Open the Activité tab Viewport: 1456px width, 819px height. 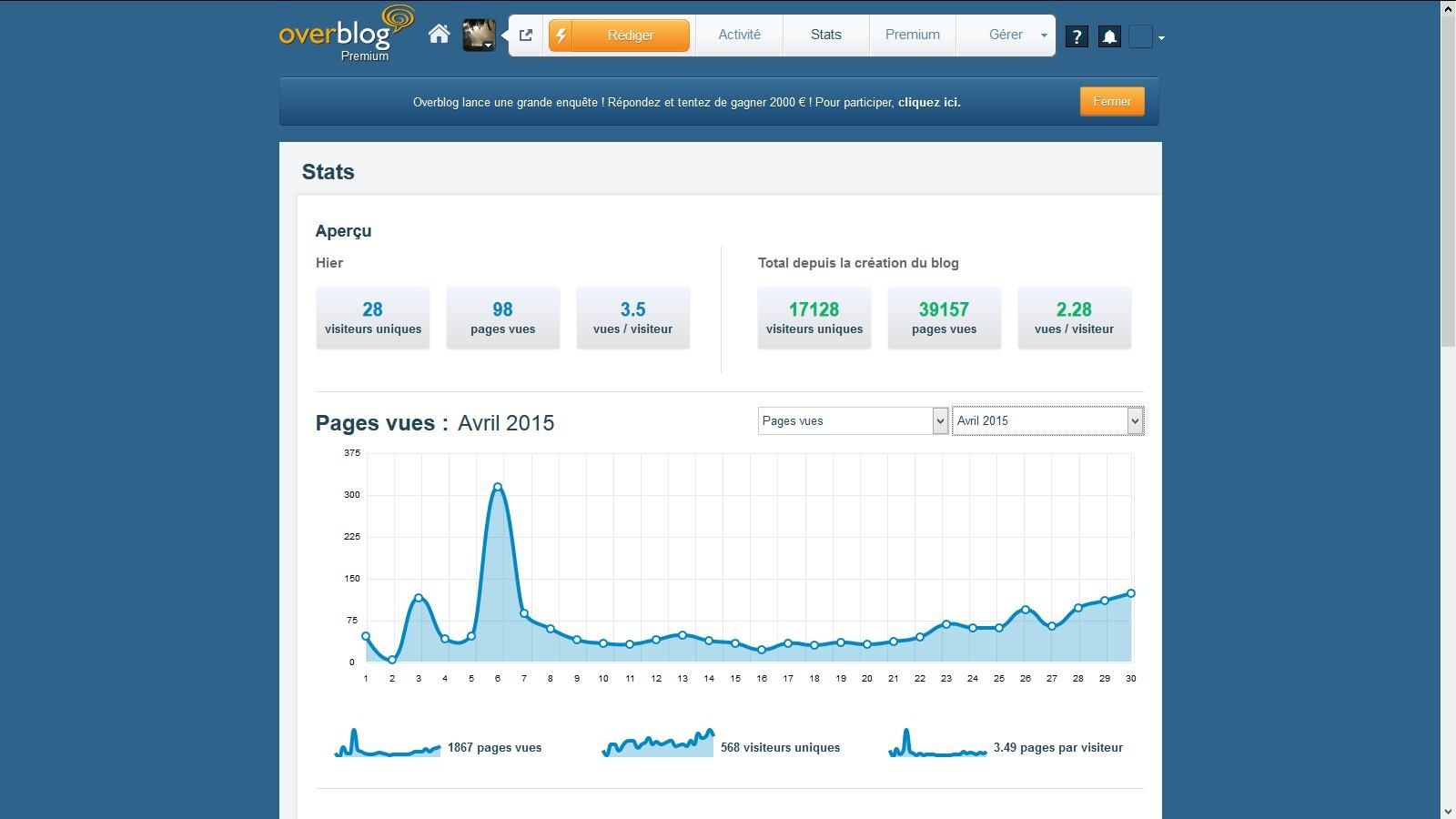tap(739, 35)
